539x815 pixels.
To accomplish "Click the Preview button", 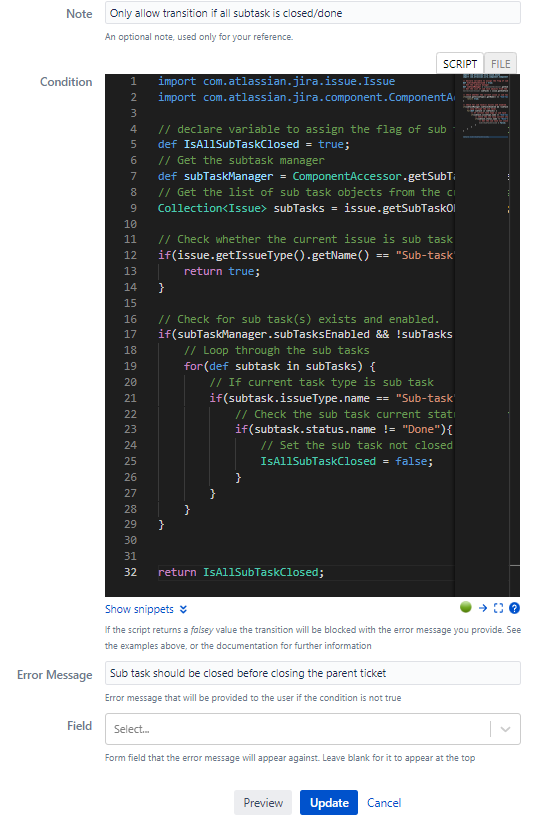I will click(263, 803).
